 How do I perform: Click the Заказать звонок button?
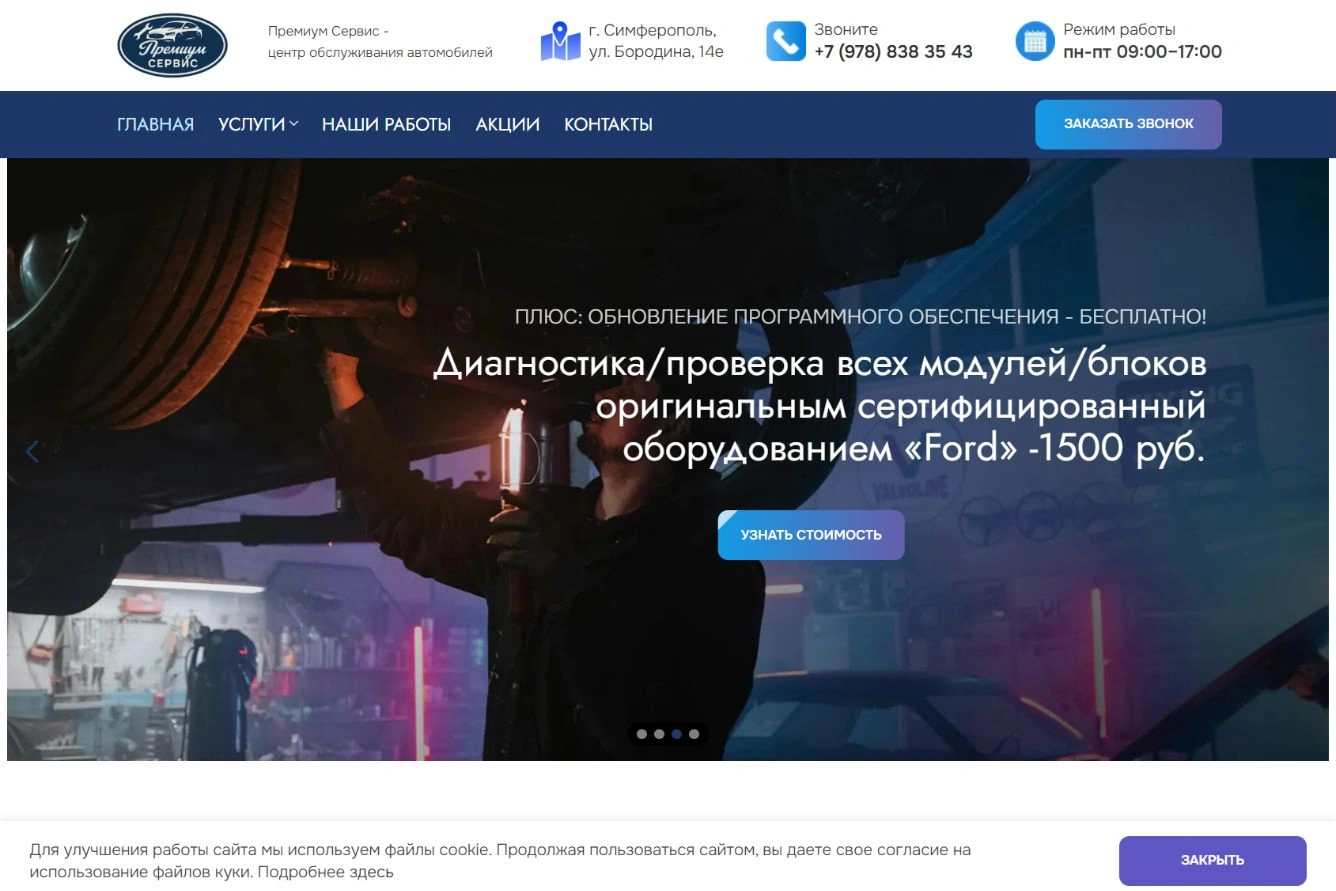(x=1128, y=124)
